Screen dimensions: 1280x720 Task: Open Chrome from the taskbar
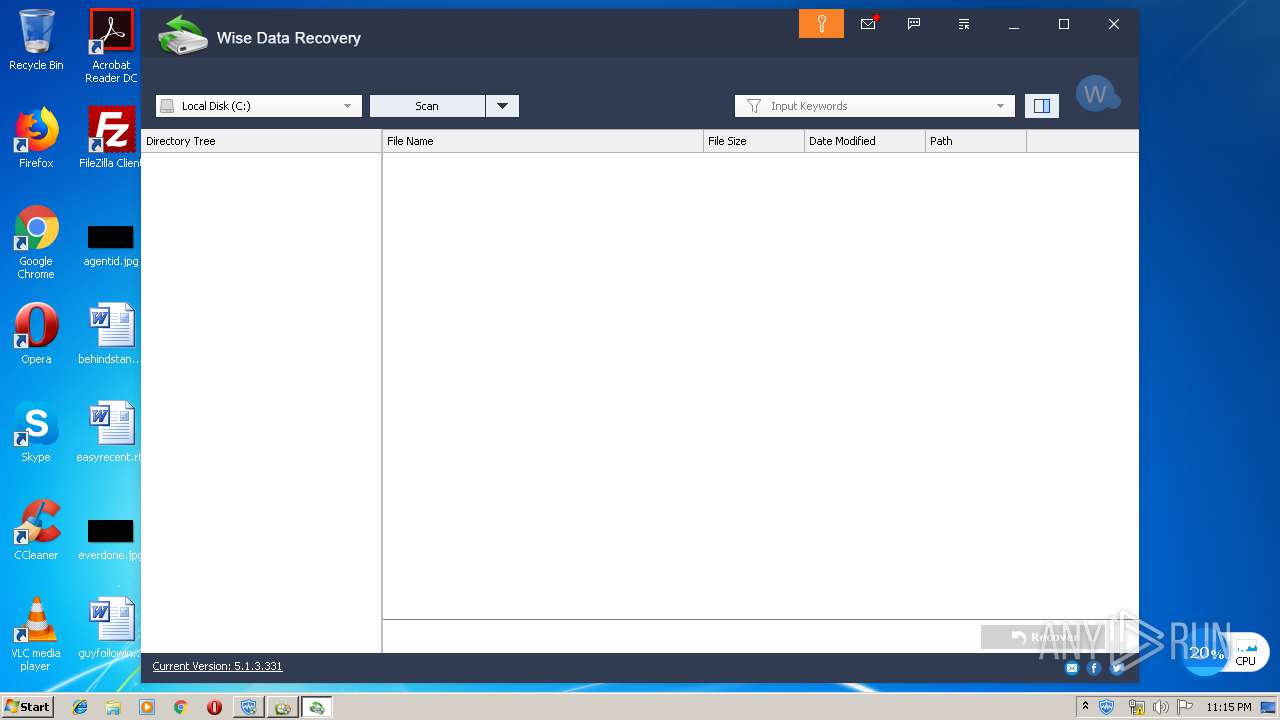(x=180, y=707)
